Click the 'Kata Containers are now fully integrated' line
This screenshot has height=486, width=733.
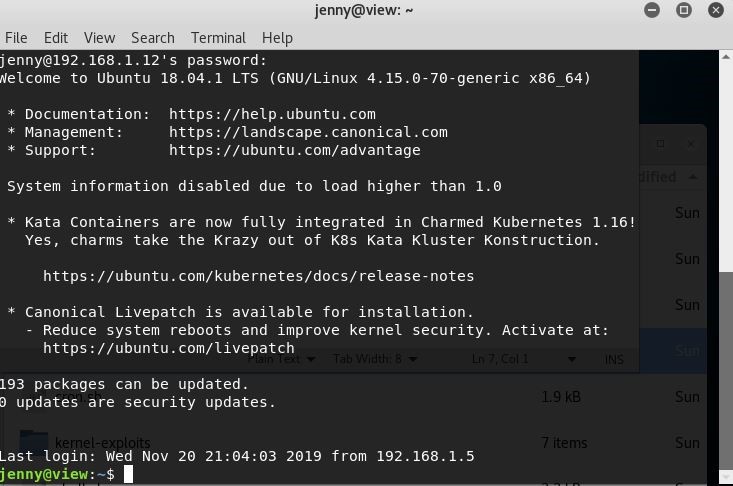click(322, 222)
